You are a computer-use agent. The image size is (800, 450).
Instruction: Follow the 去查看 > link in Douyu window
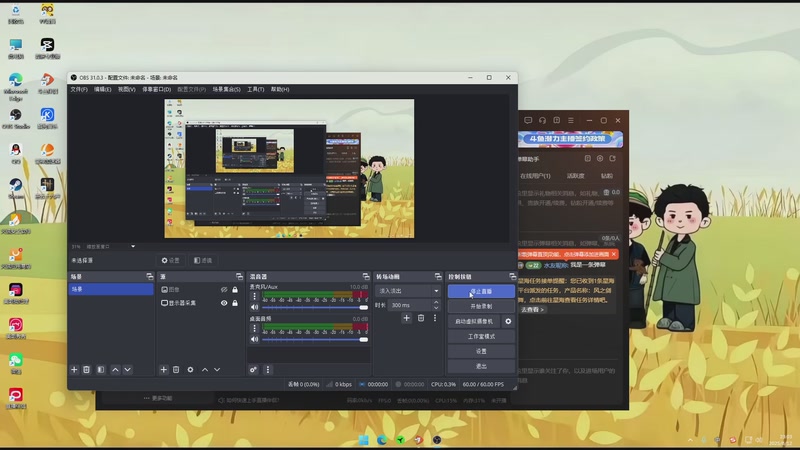tap(533, 310)
